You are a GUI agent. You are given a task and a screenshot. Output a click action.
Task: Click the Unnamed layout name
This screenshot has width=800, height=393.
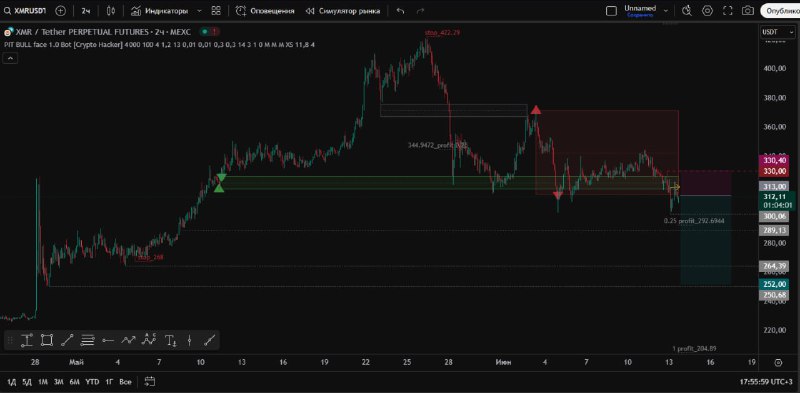pyautogui.click(x=640, y=10)
